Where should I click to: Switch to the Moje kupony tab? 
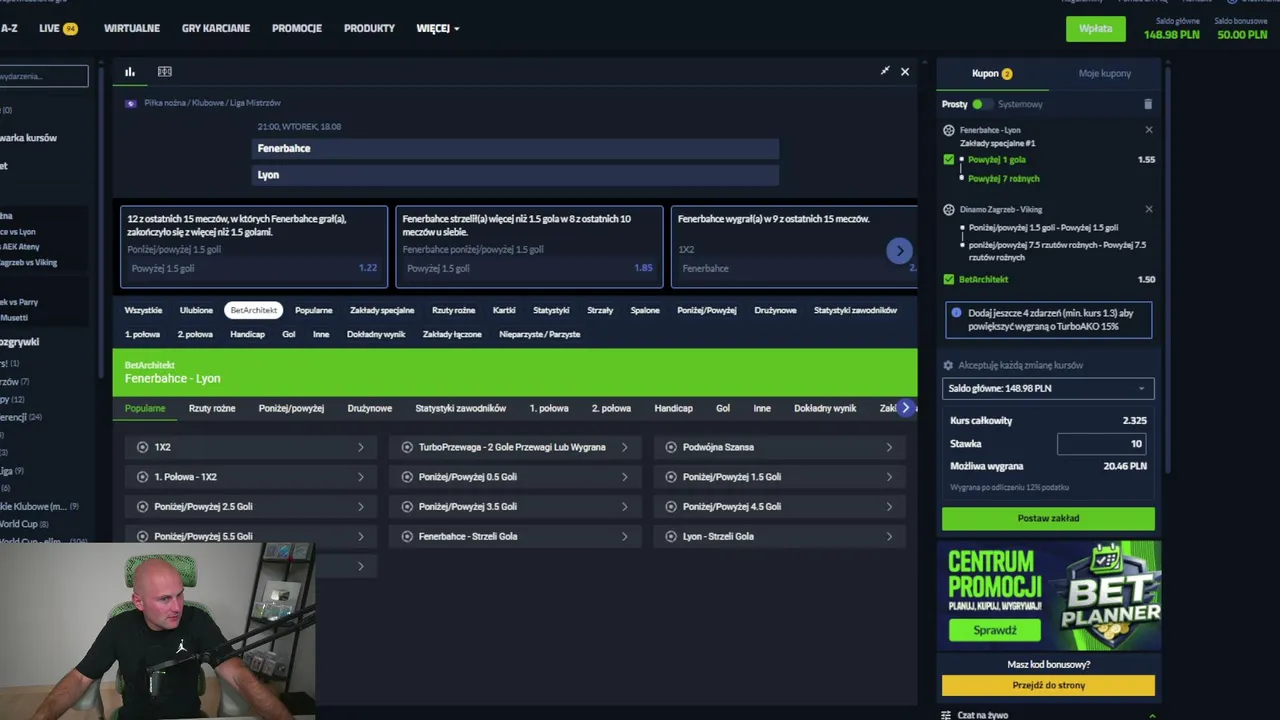tap(1105, 73)
